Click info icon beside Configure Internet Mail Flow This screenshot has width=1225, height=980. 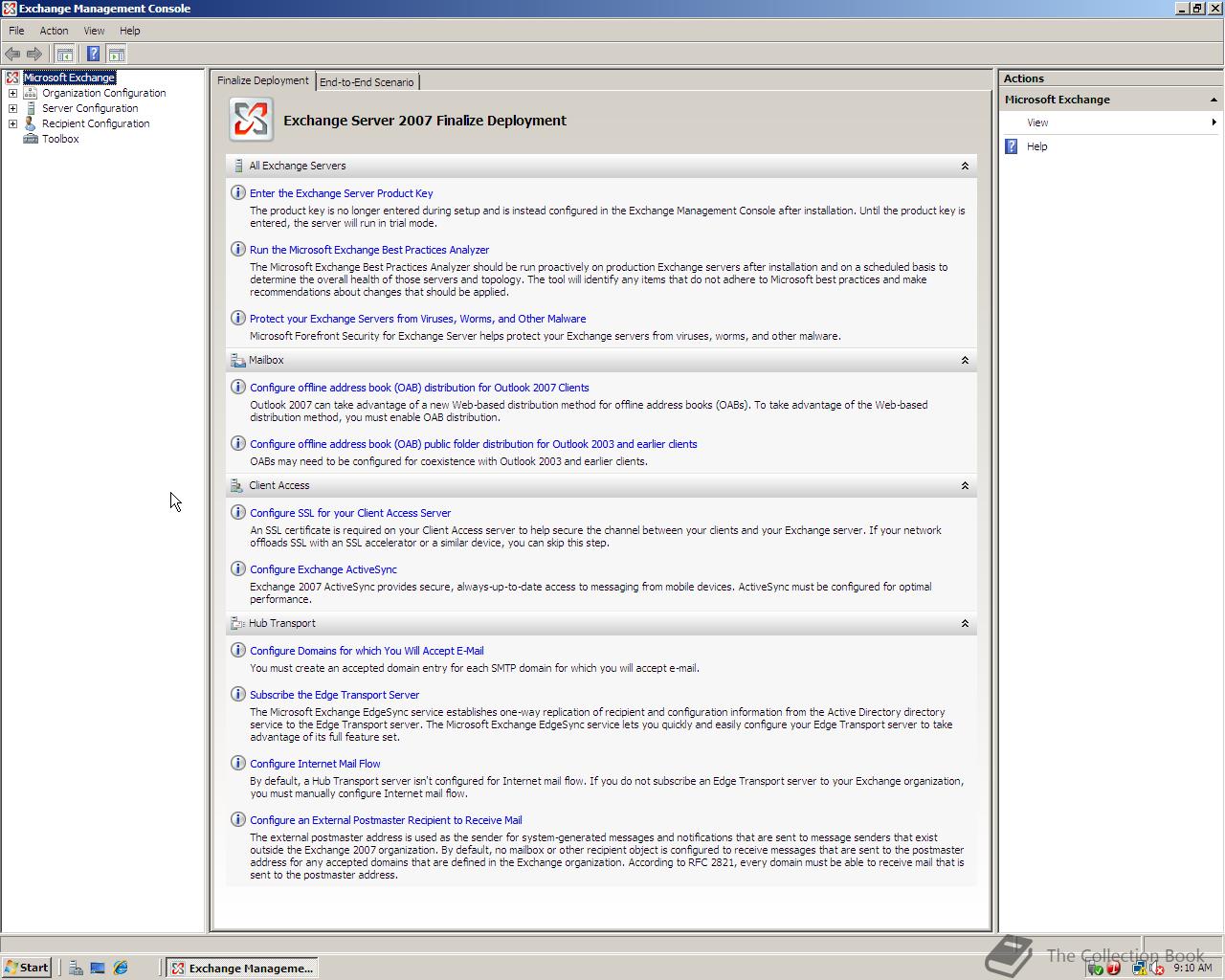pos(238,763)
